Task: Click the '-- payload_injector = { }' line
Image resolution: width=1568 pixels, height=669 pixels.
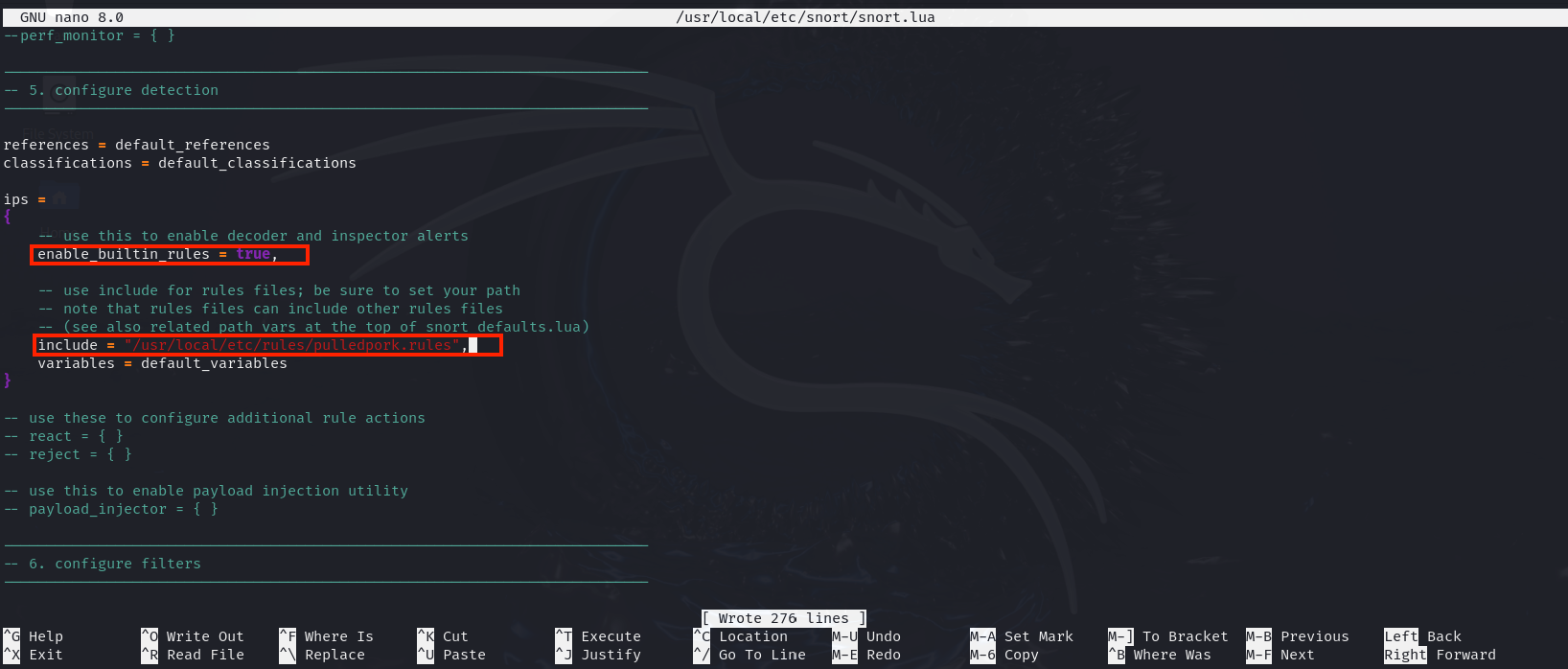Action: pyautogui.click(x=110, y=509)
